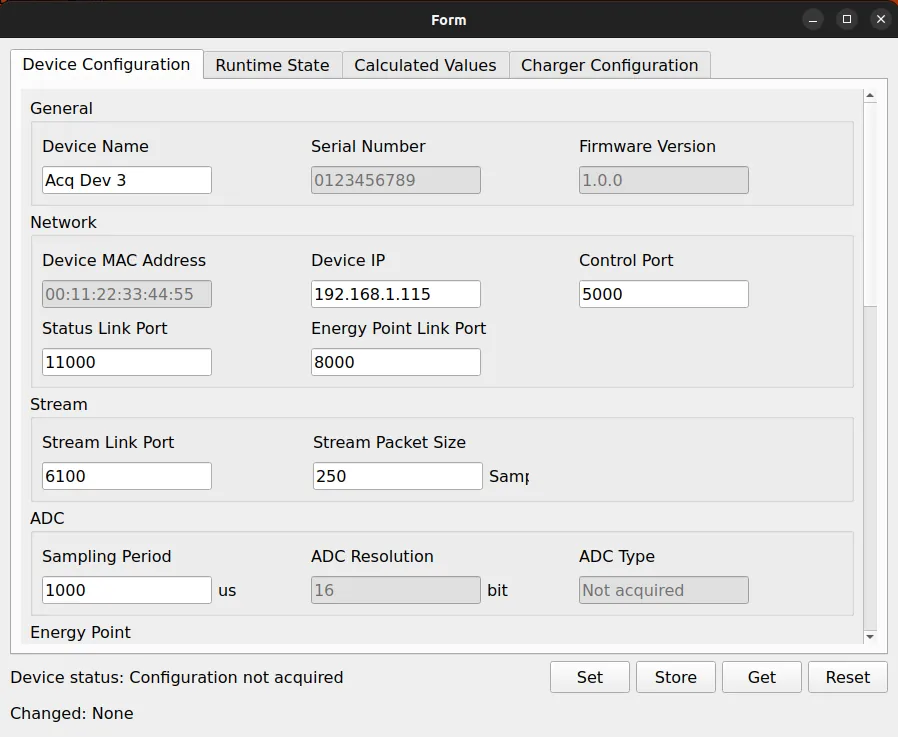The width and height of the screenshot is (898, 737).
Task: Click the 'Status Link Port' label
Action: [105, 328]
